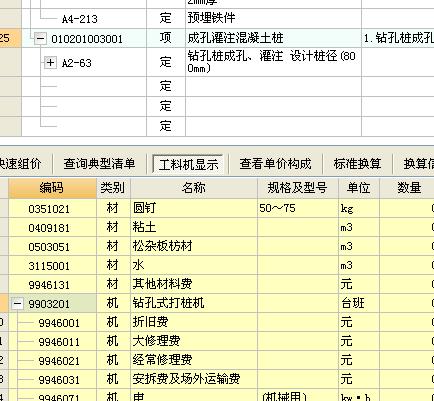This screenshot has width=434, height=401.
Task: Select the m3 unit cell for 粘土
Action: 359,227
